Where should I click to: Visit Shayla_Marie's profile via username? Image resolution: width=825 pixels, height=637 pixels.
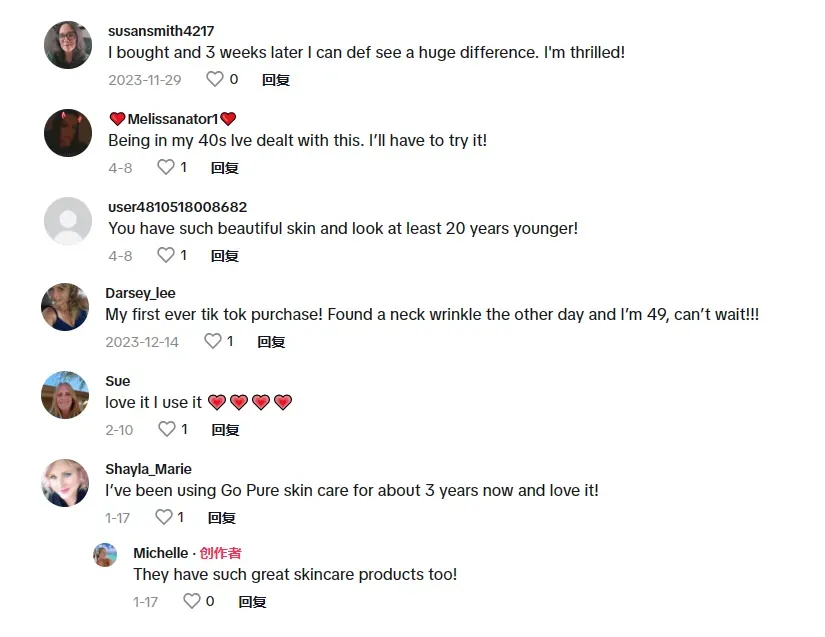click(x=148, y=469)
